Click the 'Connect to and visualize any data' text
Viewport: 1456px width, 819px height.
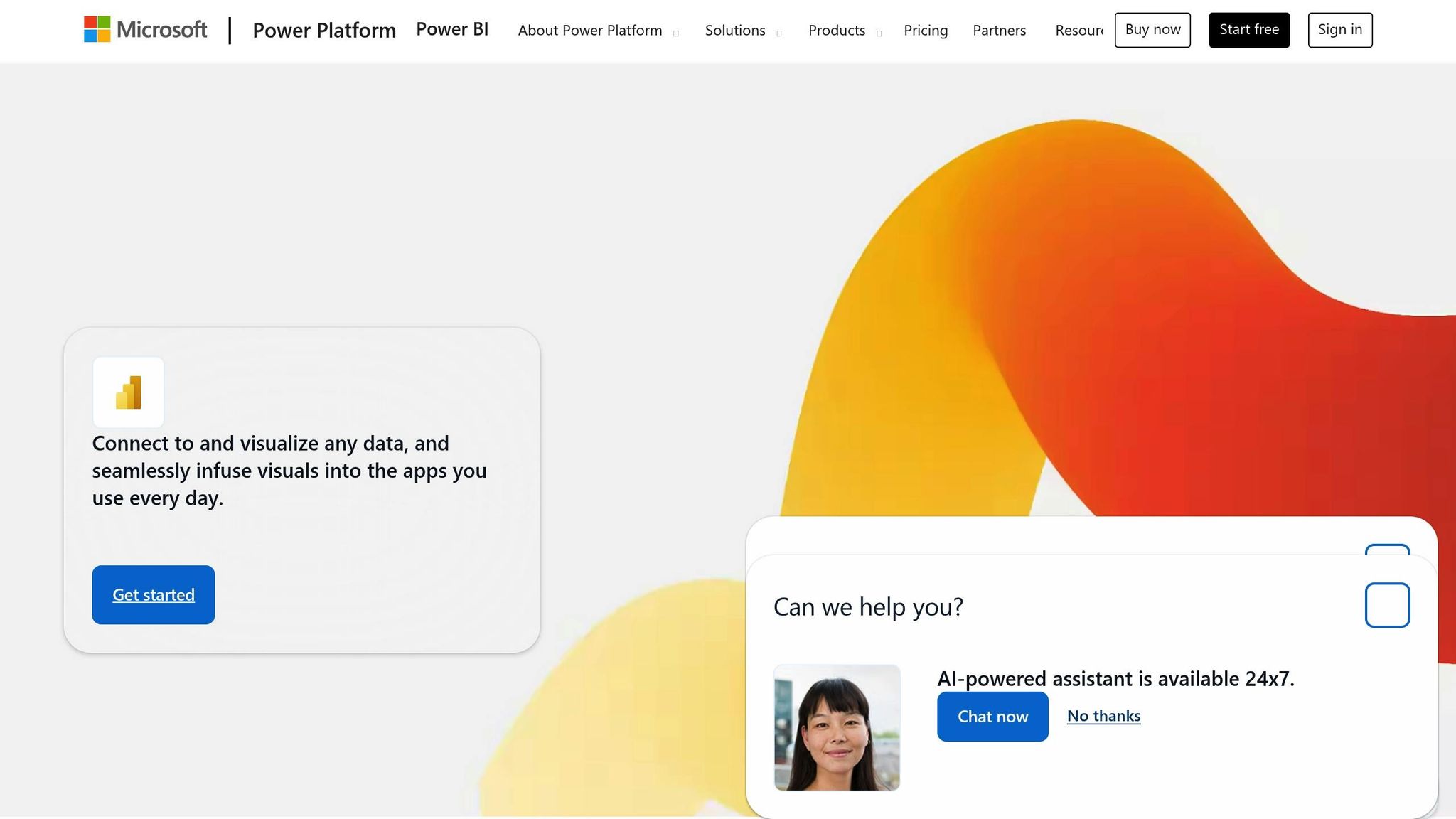coord(289,471)
